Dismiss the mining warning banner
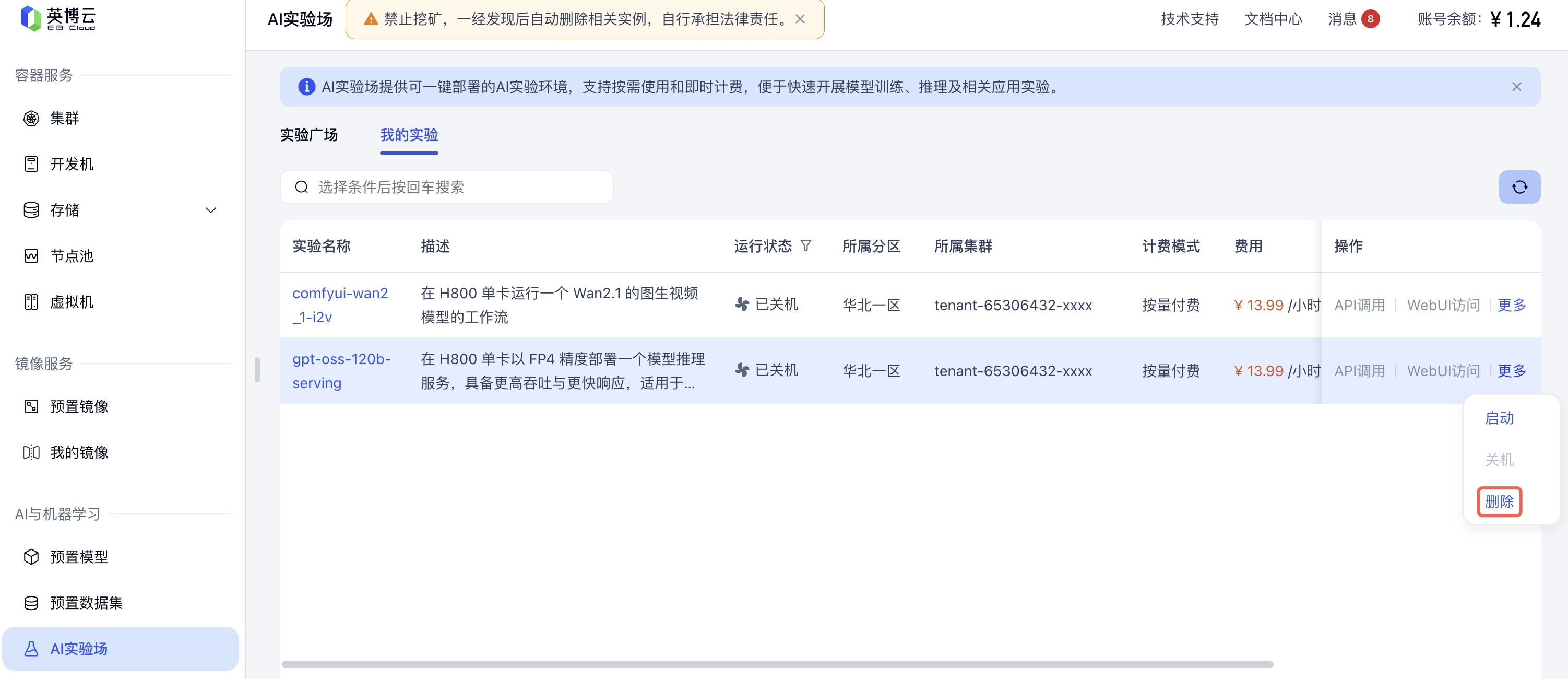1568x679 pixels. (800, 19)
